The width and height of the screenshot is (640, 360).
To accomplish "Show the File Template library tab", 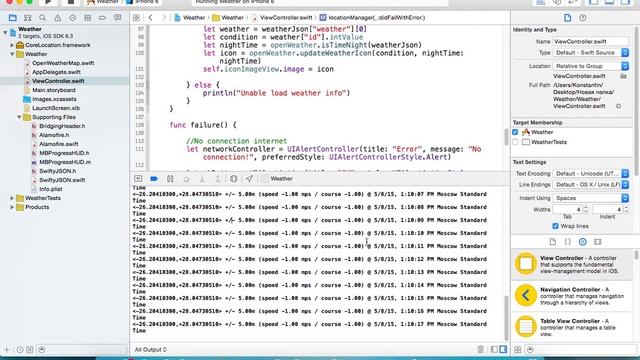I will point(553,242).
